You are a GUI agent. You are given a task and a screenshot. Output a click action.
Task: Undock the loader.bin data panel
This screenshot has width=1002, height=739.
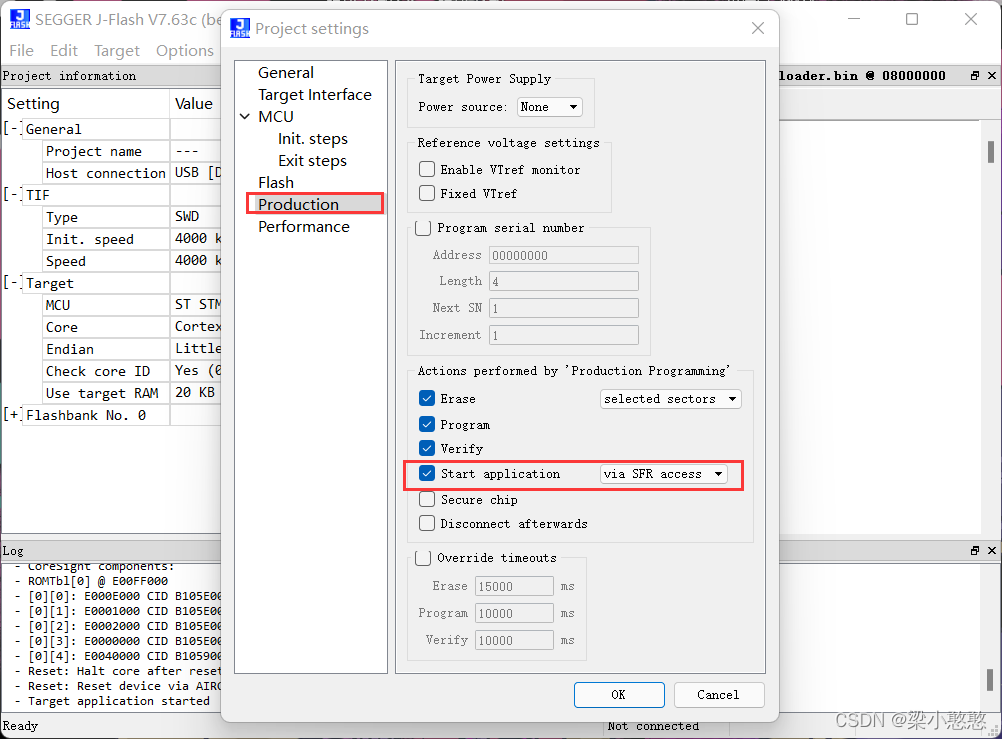pos(975,75)
